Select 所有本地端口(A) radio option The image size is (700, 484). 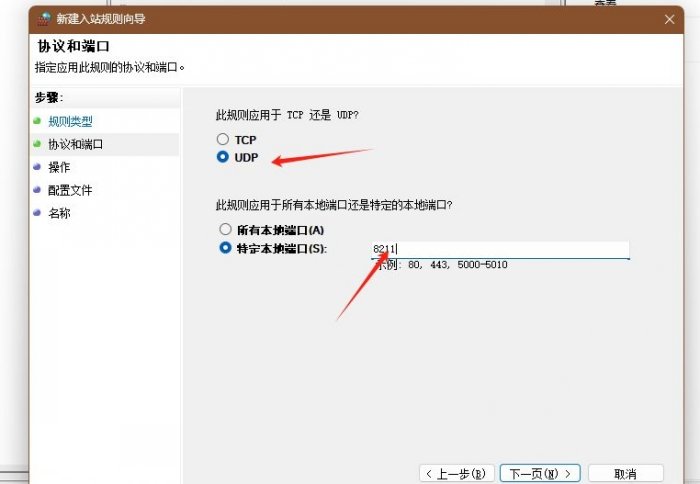225,230
